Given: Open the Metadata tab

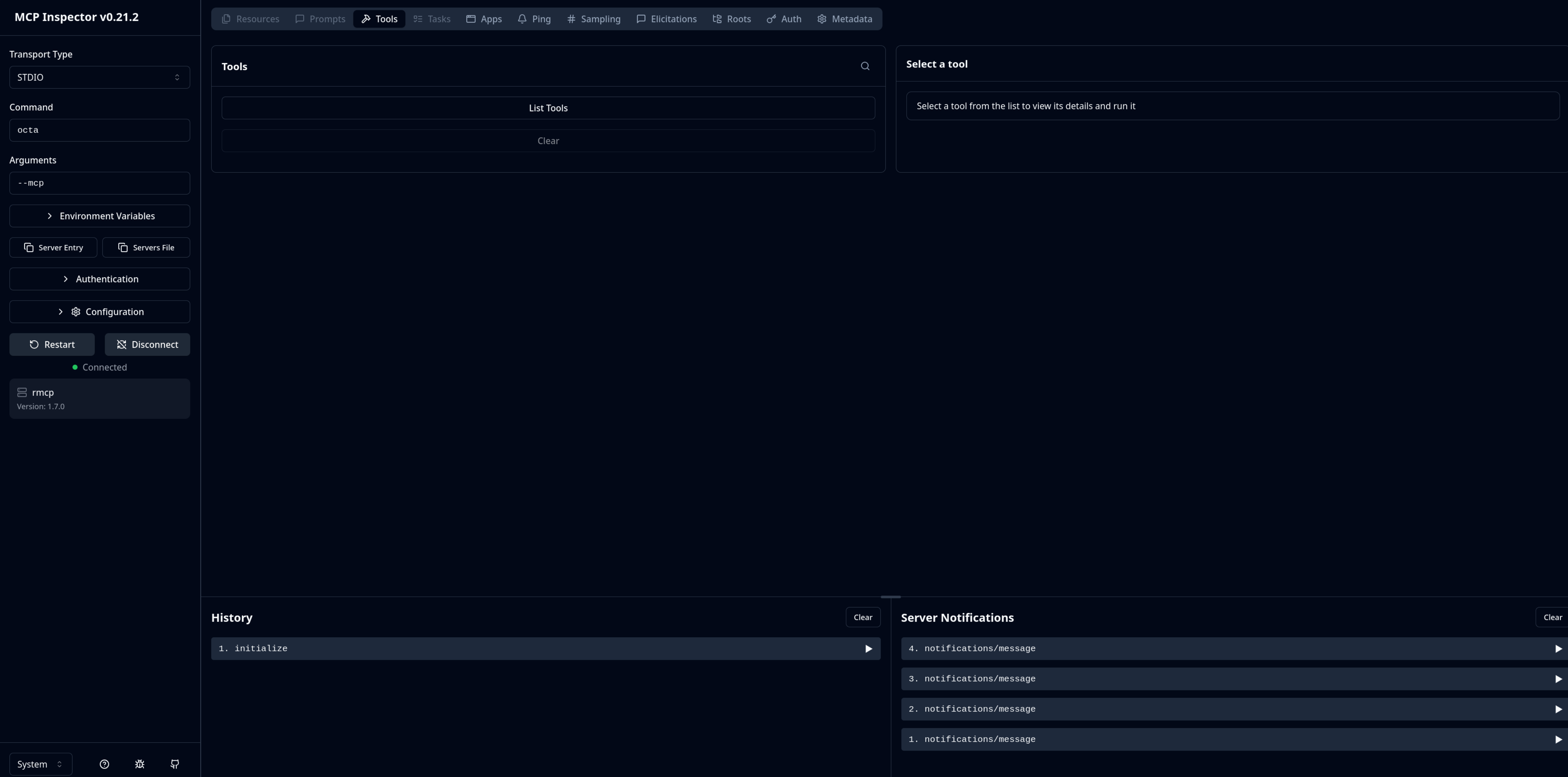Looking at the screenshot, I should point(845,19).
